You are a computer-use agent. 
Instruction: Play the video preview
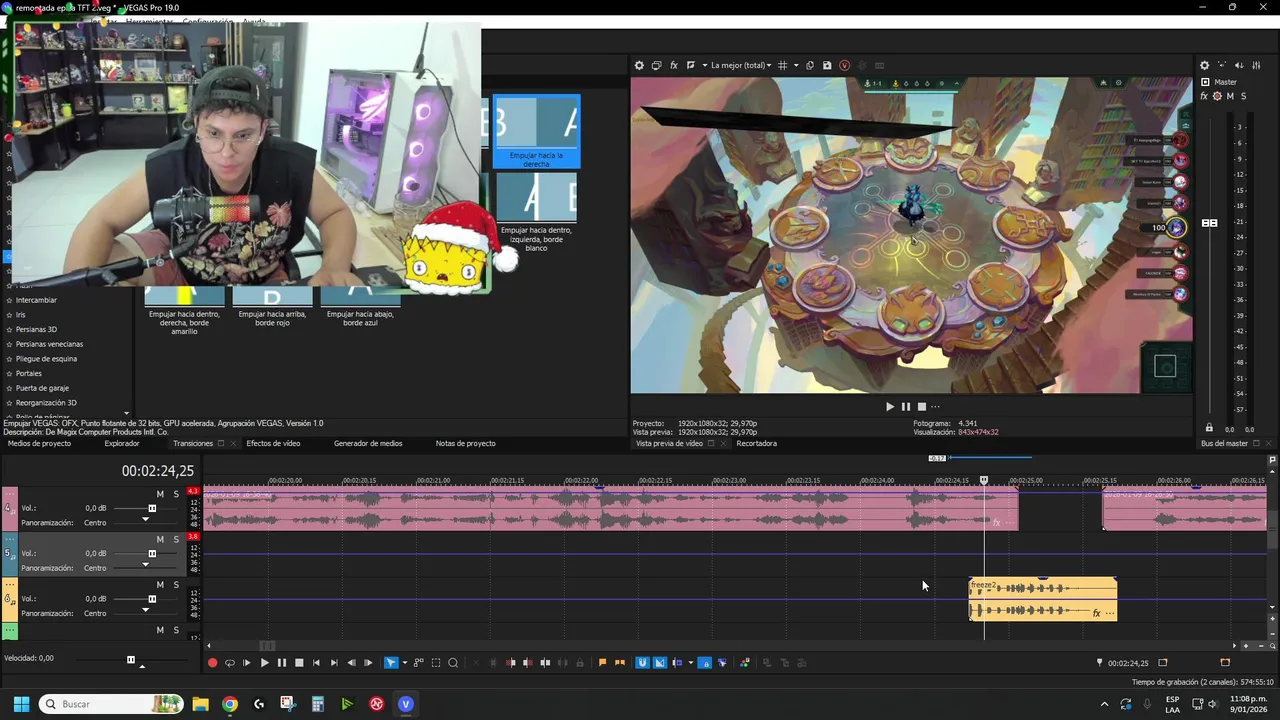tap(889, 406)
